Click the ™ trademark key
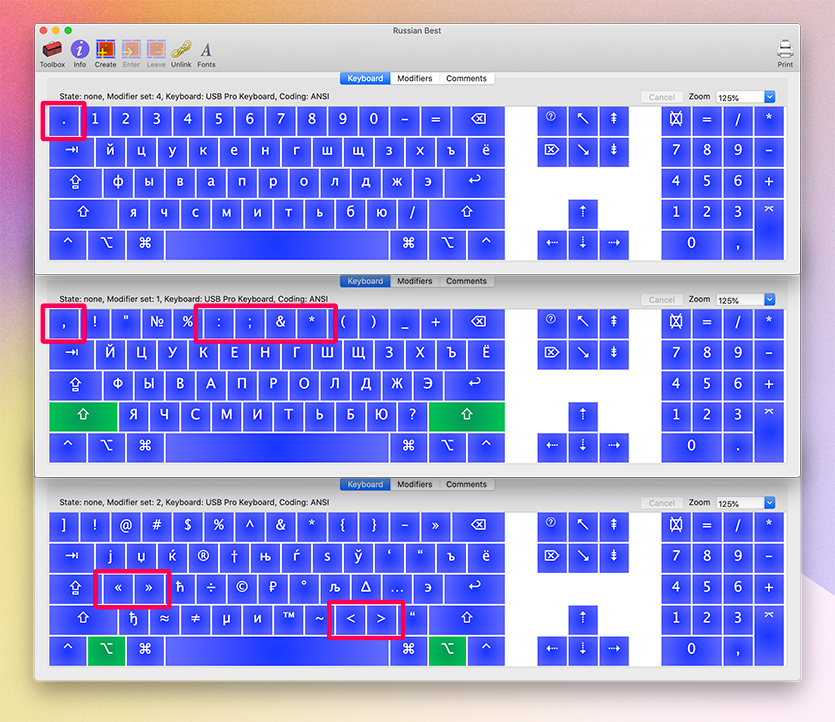The height and width of the screenshot is (722, 835). click(x=288, y=620)
